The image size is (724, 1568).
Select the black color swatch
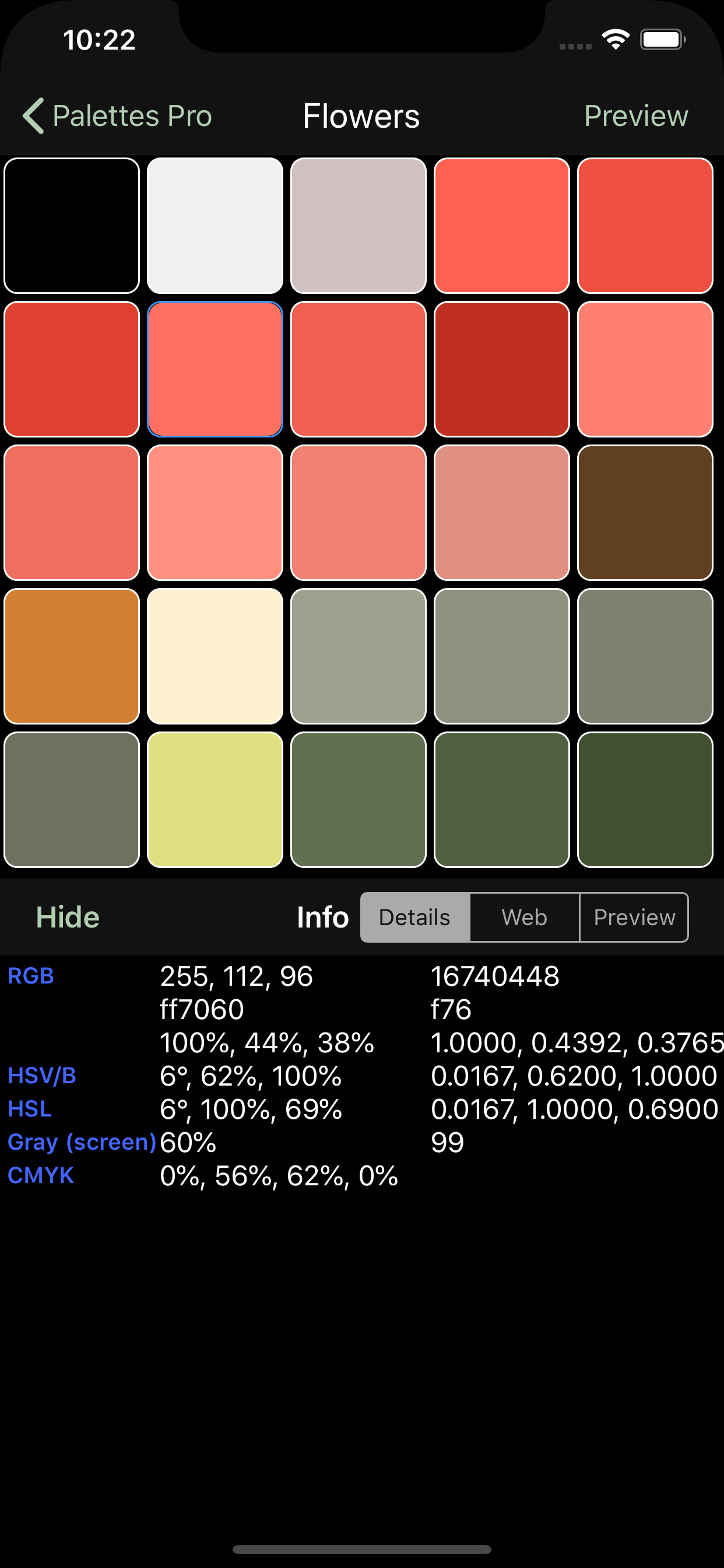pyautogui.click(x=72, y=226)
